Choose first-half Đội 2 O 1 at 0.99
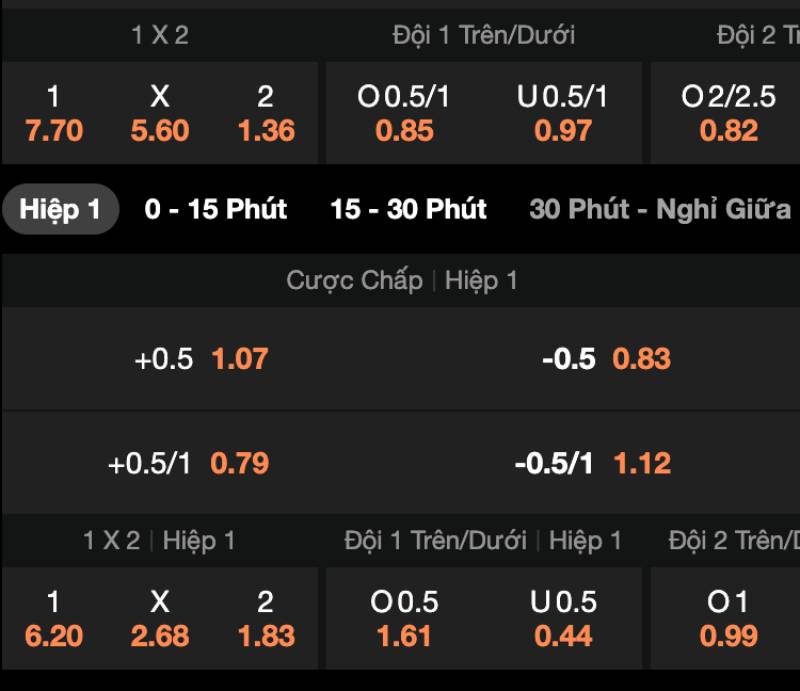 pyautogui.click(x=728, y=619)
